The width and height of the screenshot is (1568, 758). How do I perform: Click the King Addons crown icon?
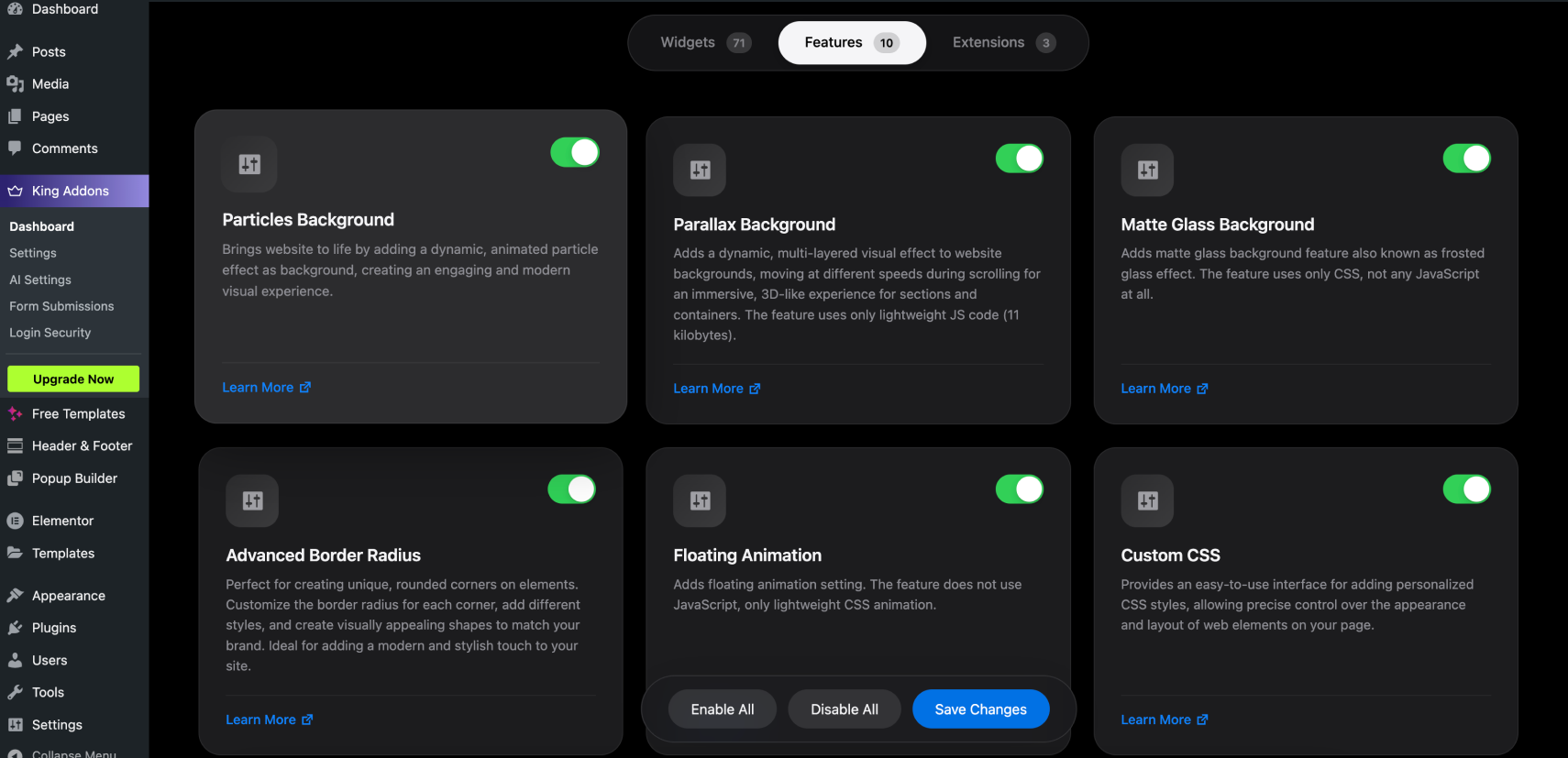(16, 191)
